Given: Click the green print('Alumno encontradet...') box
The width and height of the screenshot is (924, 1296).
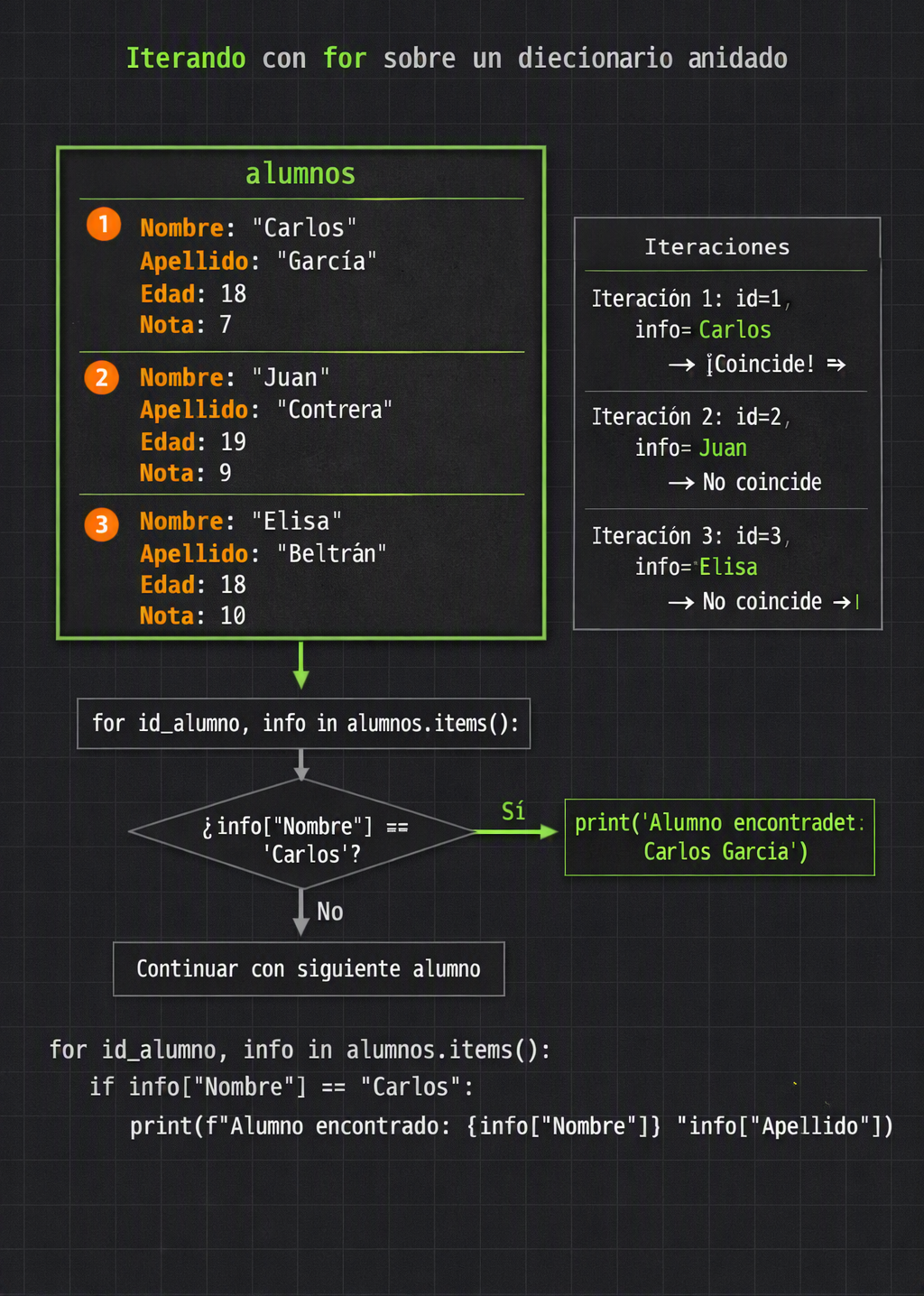Looking at the screenshot, I should click(x=720, y=838).
